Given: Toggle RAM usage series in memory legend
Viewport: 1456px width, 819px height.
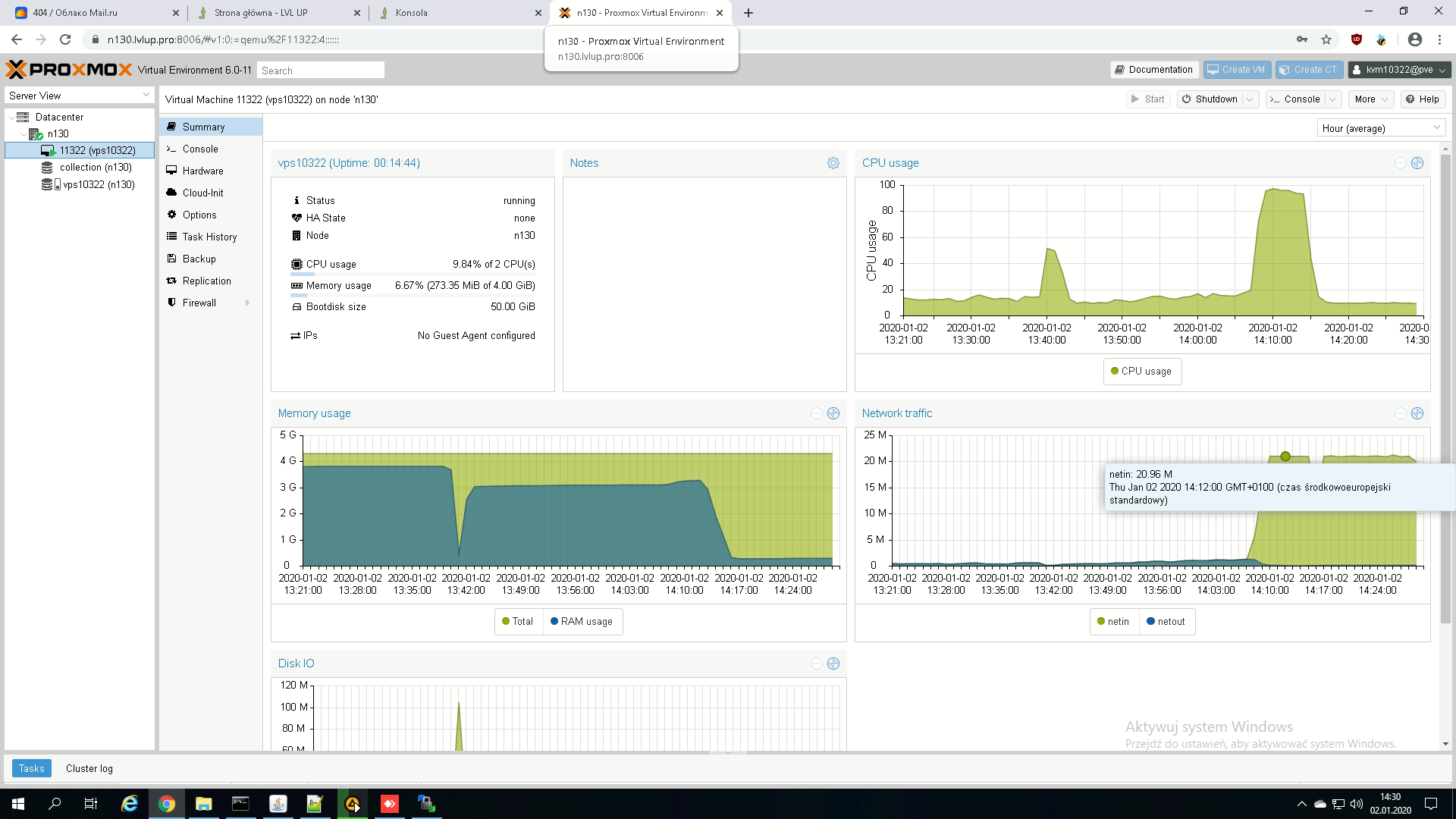Looking at the screenshot, I should (x=581, y=621).
